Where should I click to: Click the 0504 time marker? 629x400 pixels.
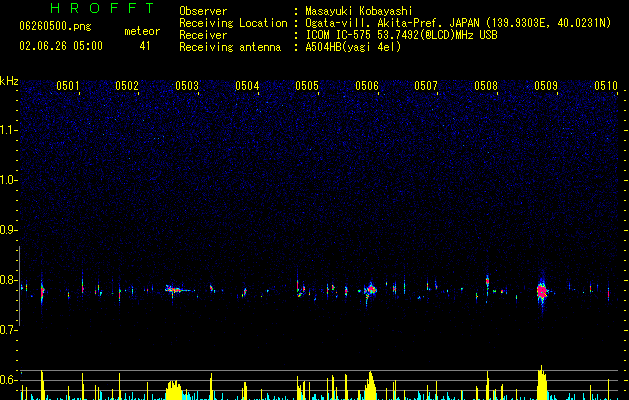(x=247, y=85)
